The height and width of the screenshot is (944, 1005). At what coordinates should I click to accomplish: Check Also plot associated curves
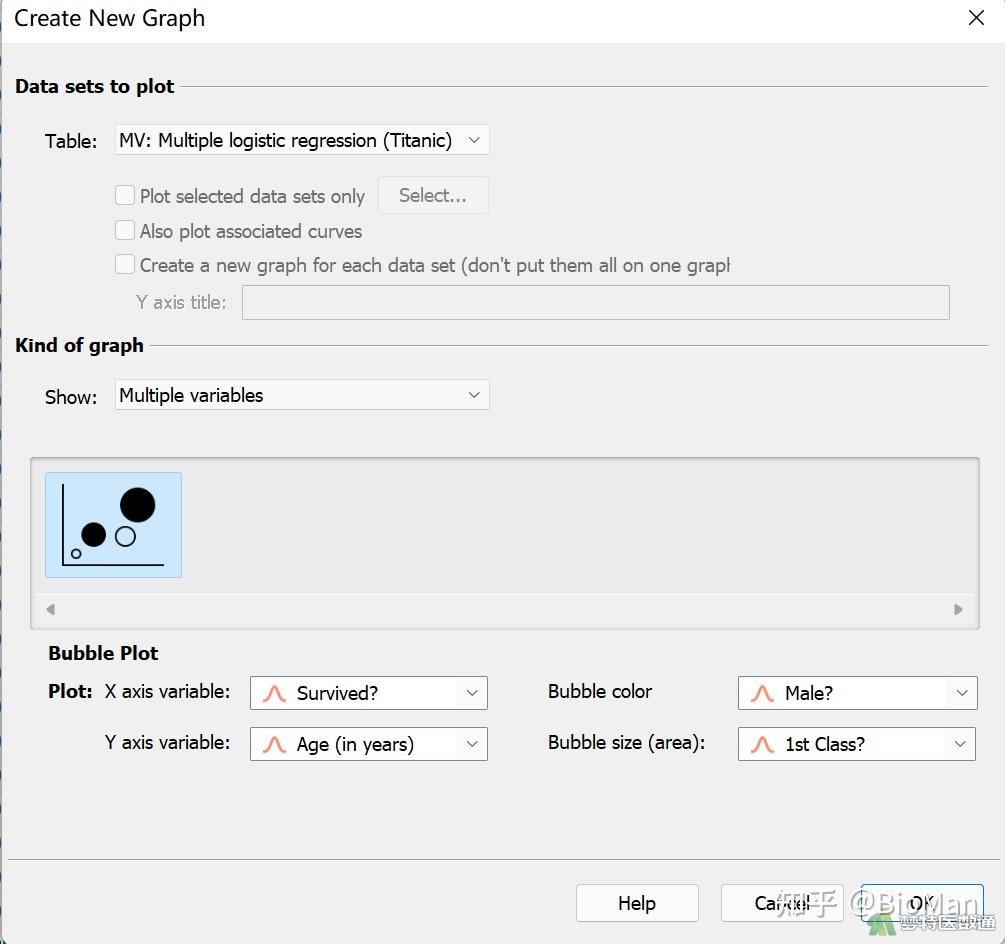[125, 230]
